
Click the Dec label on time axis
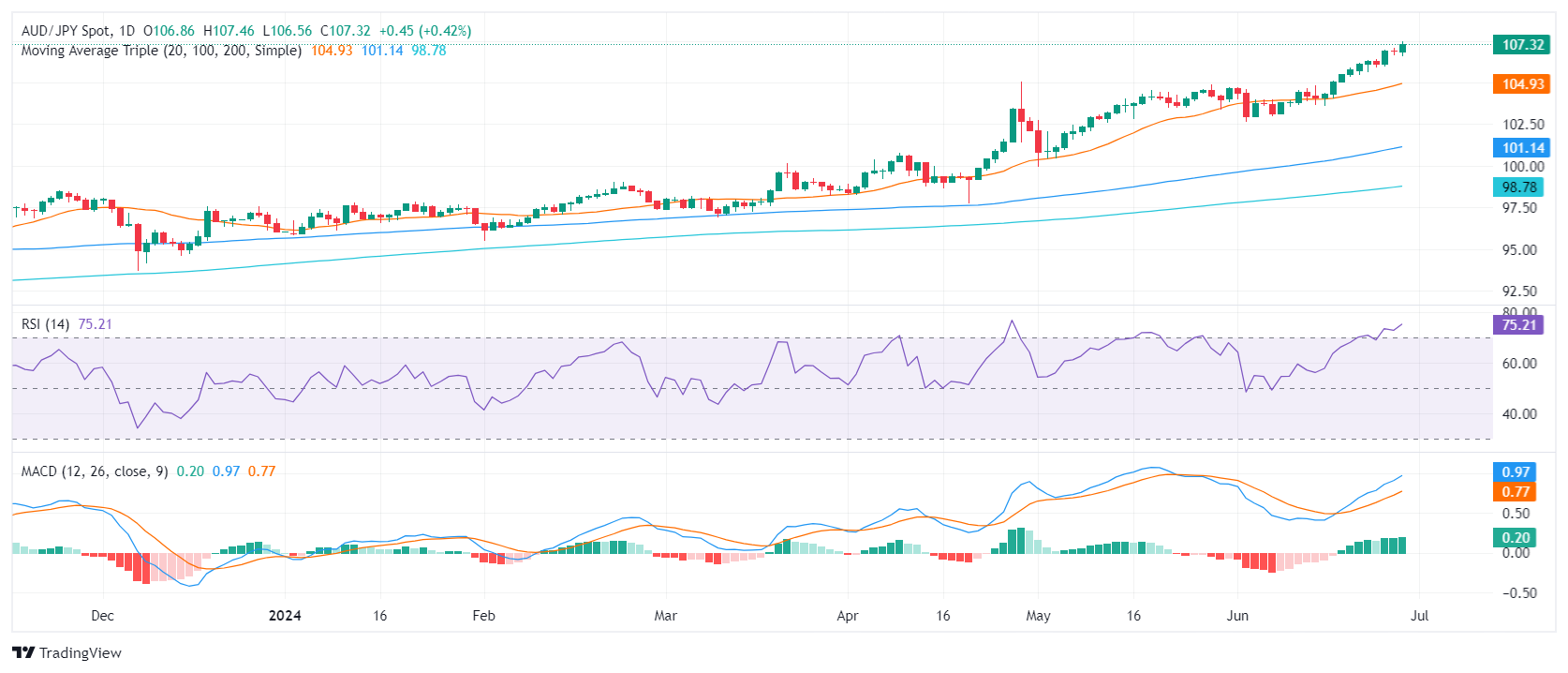102,616
